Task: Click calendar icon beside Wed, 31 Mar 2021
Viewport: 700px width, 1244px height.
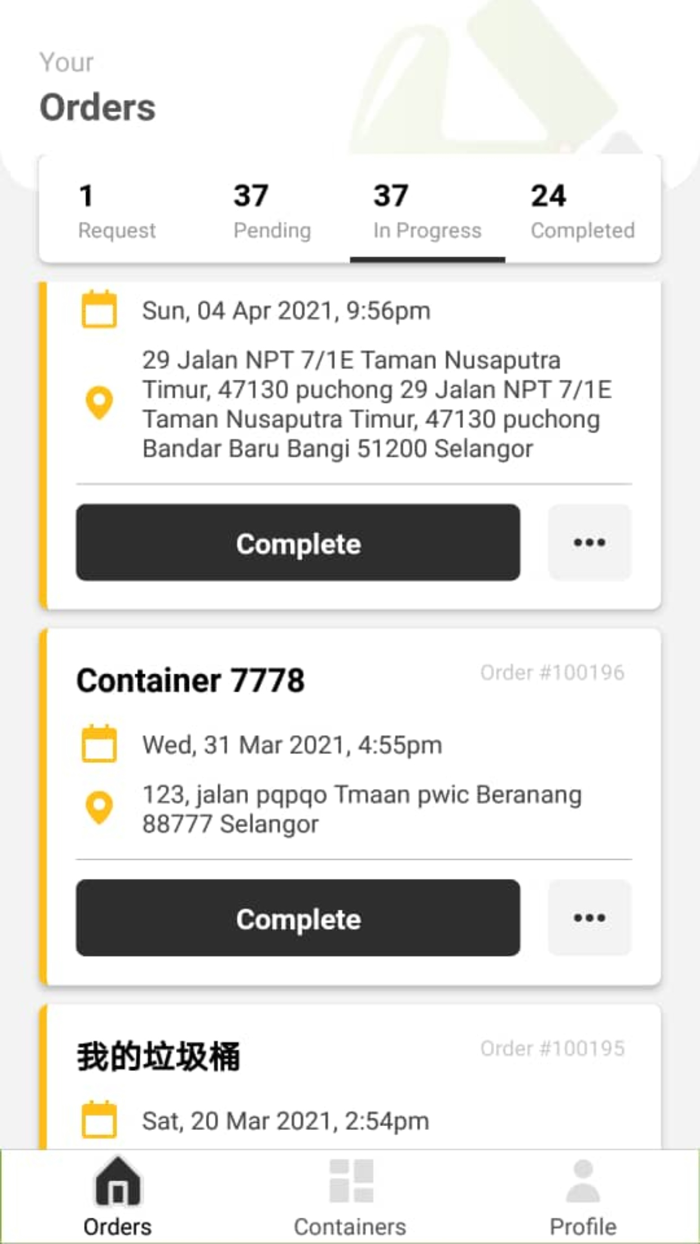Action: point(99,745)
